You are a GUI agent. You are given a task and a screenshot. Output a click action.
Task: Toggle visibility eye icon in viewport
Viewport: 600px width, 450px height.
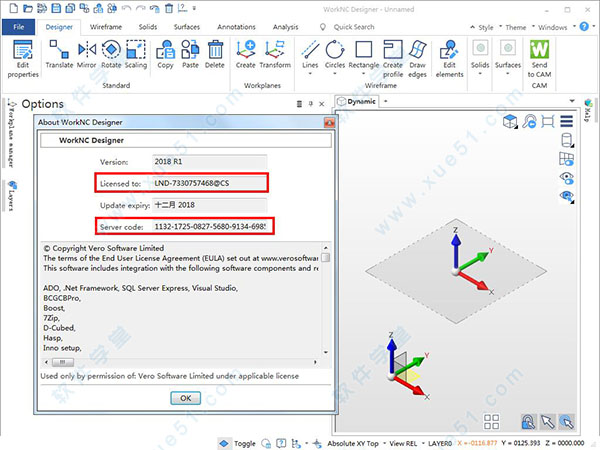[567, 178]
